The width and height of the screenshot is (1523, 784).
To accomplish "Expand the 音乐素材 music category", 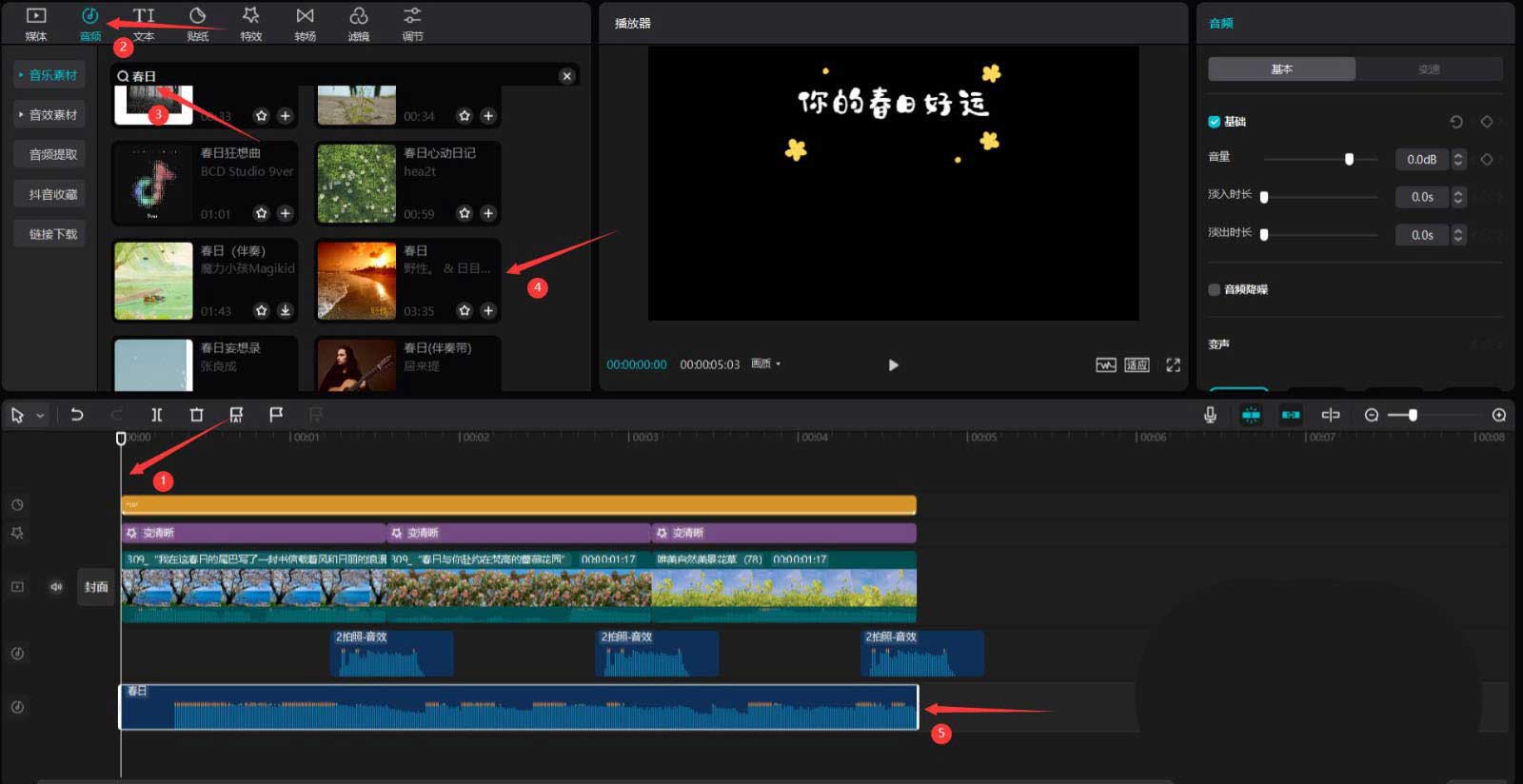I will [49, 75].
